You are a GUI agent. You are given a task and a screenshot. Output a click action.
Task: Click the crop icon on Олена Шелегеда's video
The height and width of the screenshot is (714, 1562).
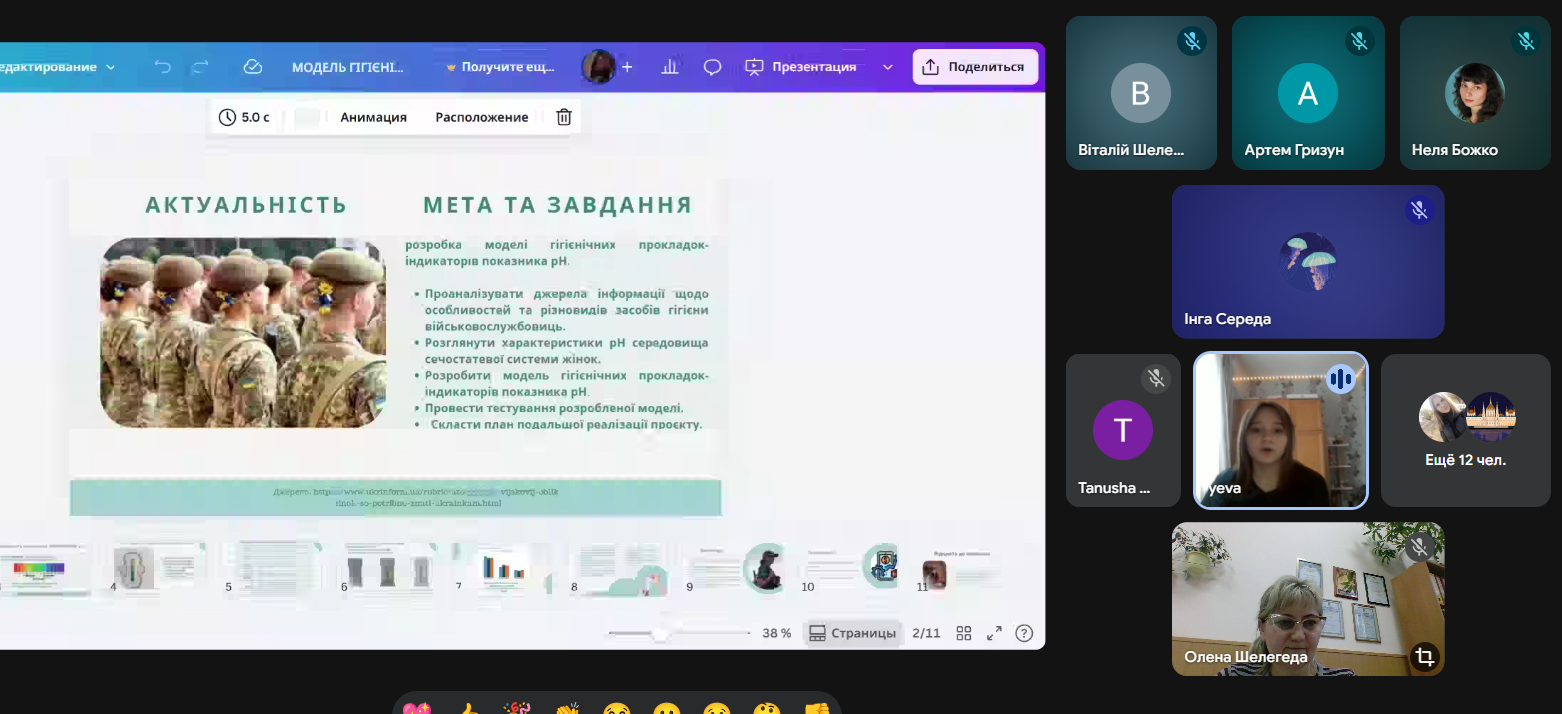pyautogui.click(x=1425, y=657)
